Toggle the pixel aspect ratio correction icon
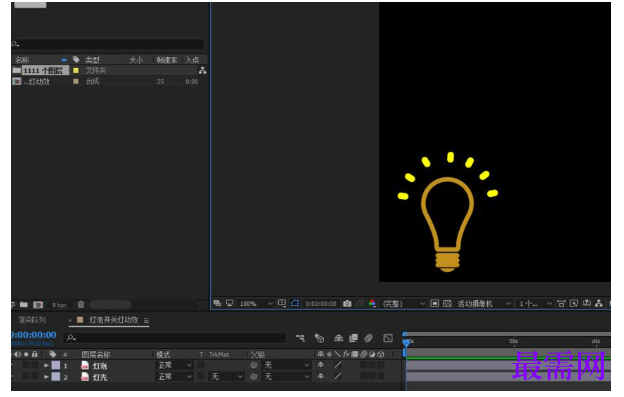Image resolution: width=624 pixels, height=397 pixels. point(561,304)
